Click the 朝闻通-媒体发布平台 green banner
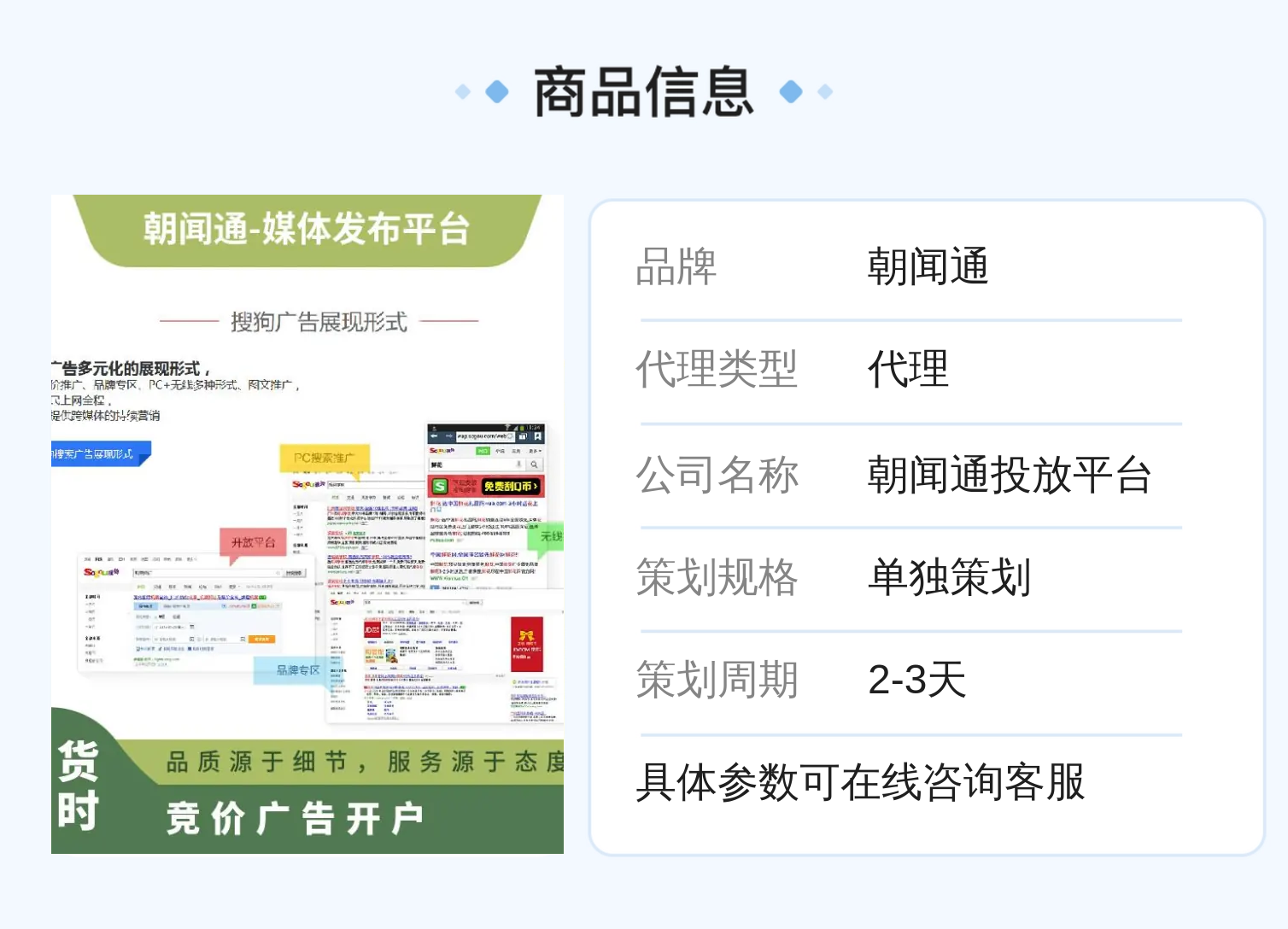1288x929 pixels. [x=307, y=230]
